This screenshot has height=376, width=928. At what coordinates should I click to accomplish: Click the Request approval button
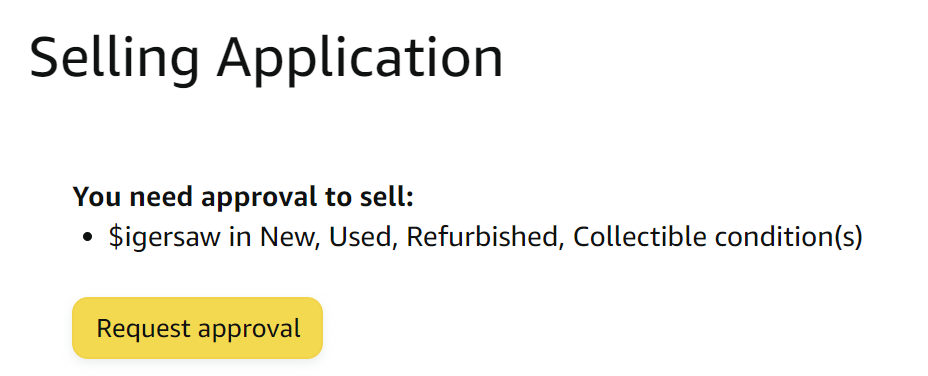click(197, 328)
